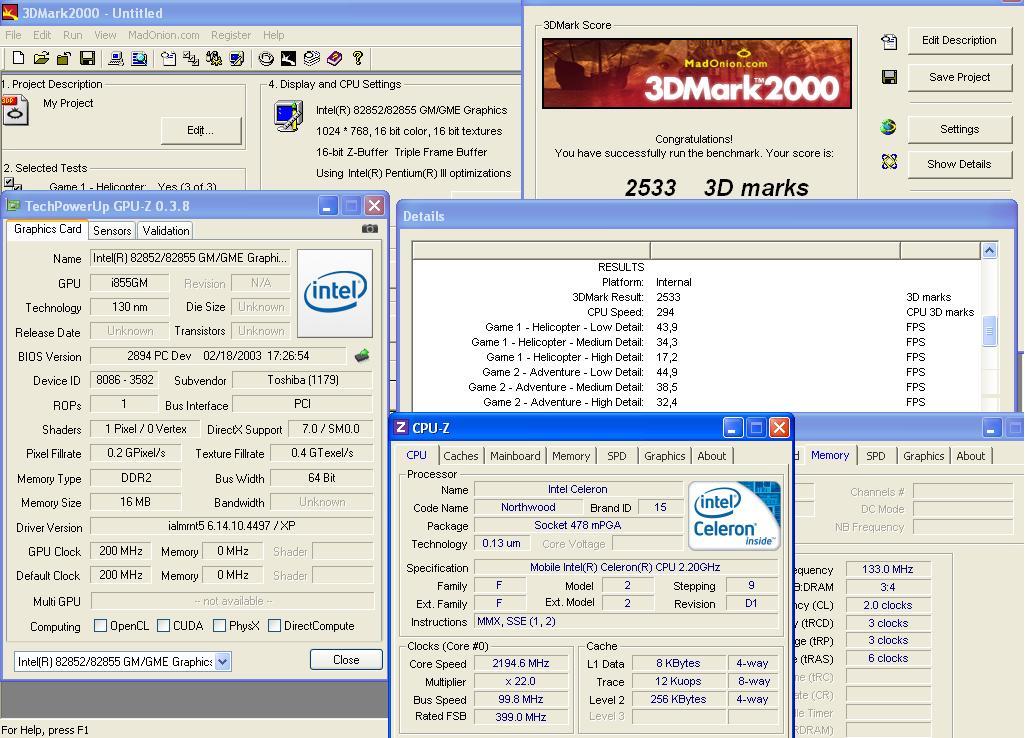Screen dimensions: 1025x738
Task: Select SPD tab in background CPU-Z window
Action: coord(876,456)
